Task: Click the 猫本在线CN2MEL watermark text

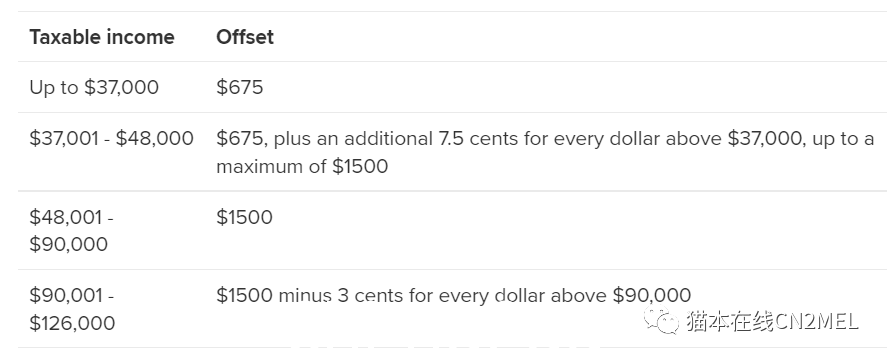Action: 772,321
